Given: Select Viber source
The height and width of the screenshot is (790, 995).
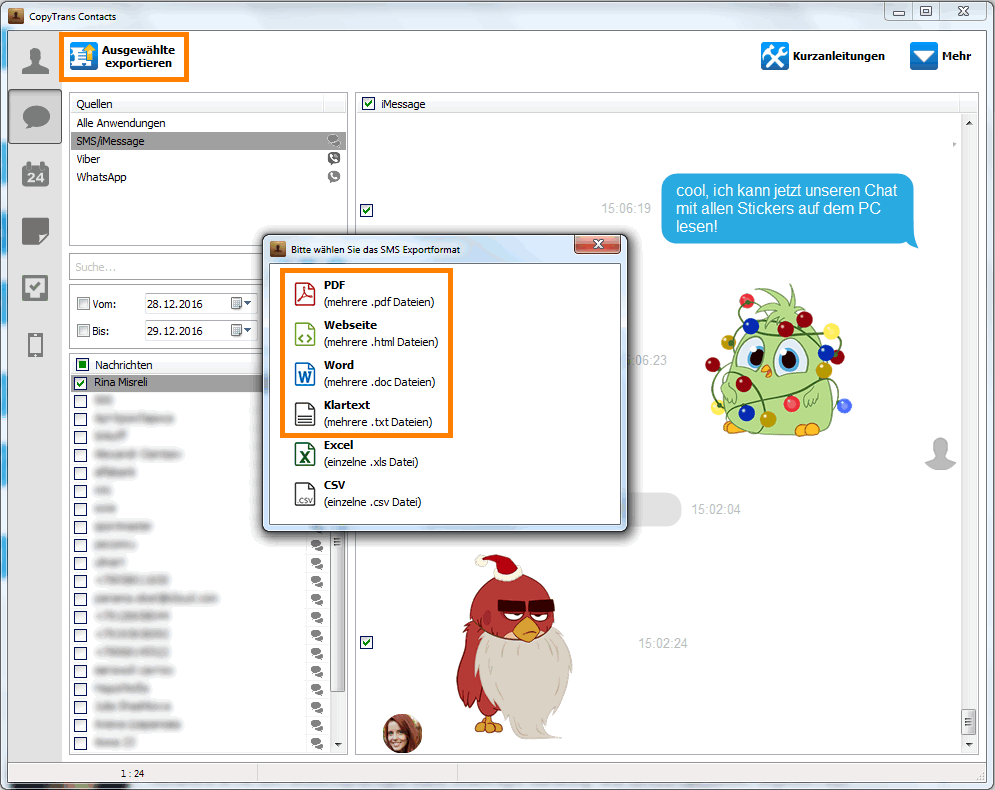Looking at the screenshot, I should 208,159.
